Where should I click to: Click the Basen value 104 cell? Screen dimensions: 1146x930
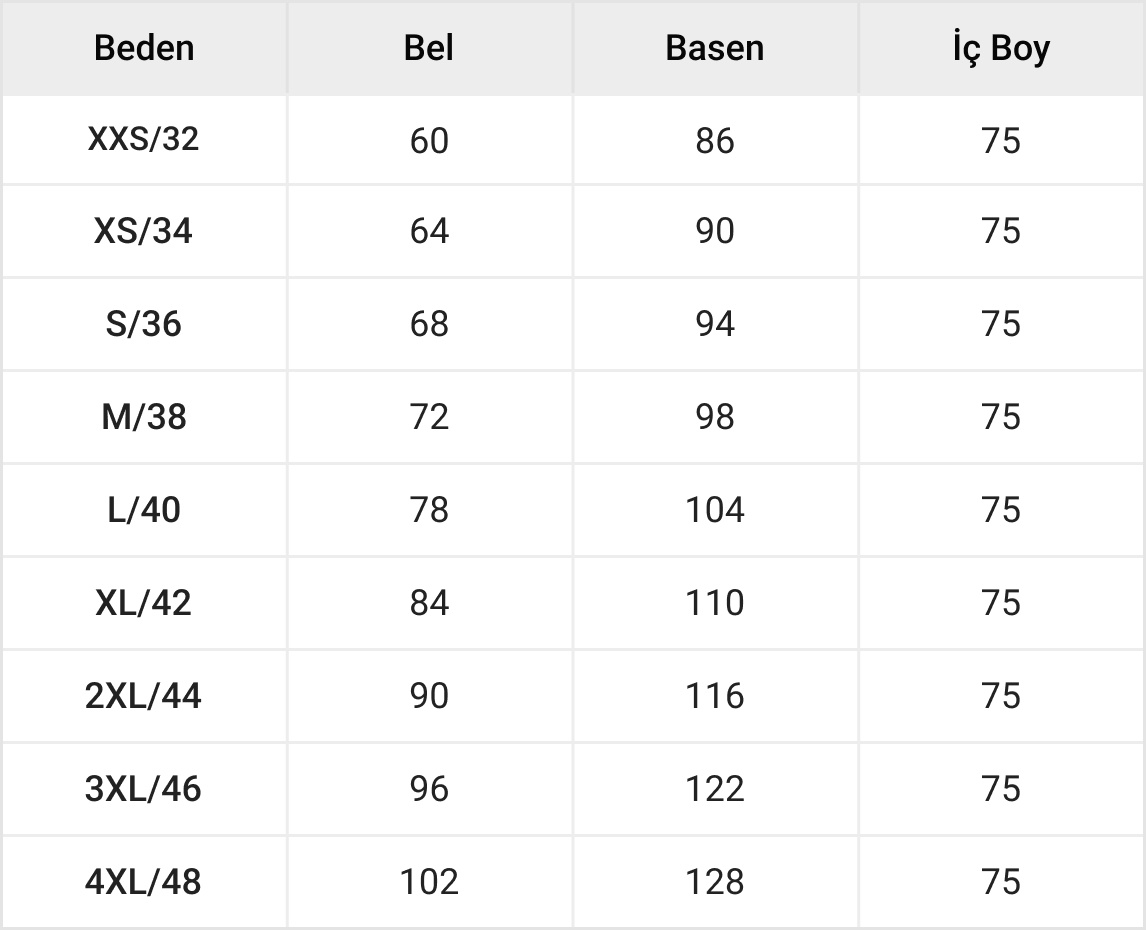[714, 510]
